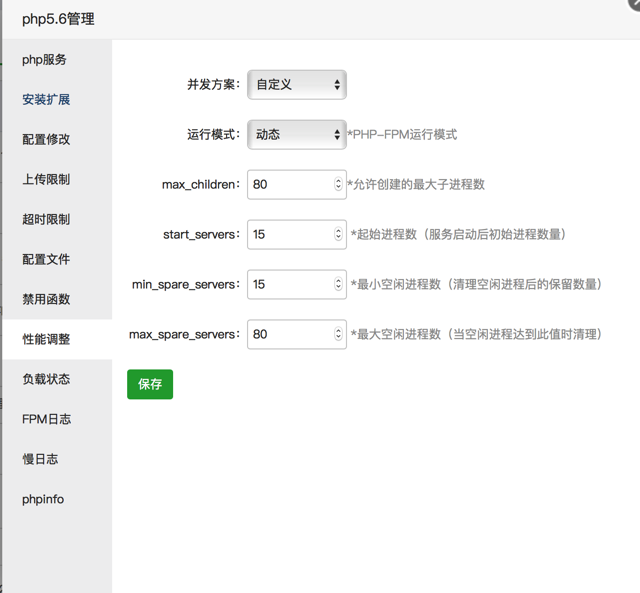Show the 禁用函数 tab
The height and width of the screenshot is (593, 640).
pyautogui.click(x=46, y=300)
